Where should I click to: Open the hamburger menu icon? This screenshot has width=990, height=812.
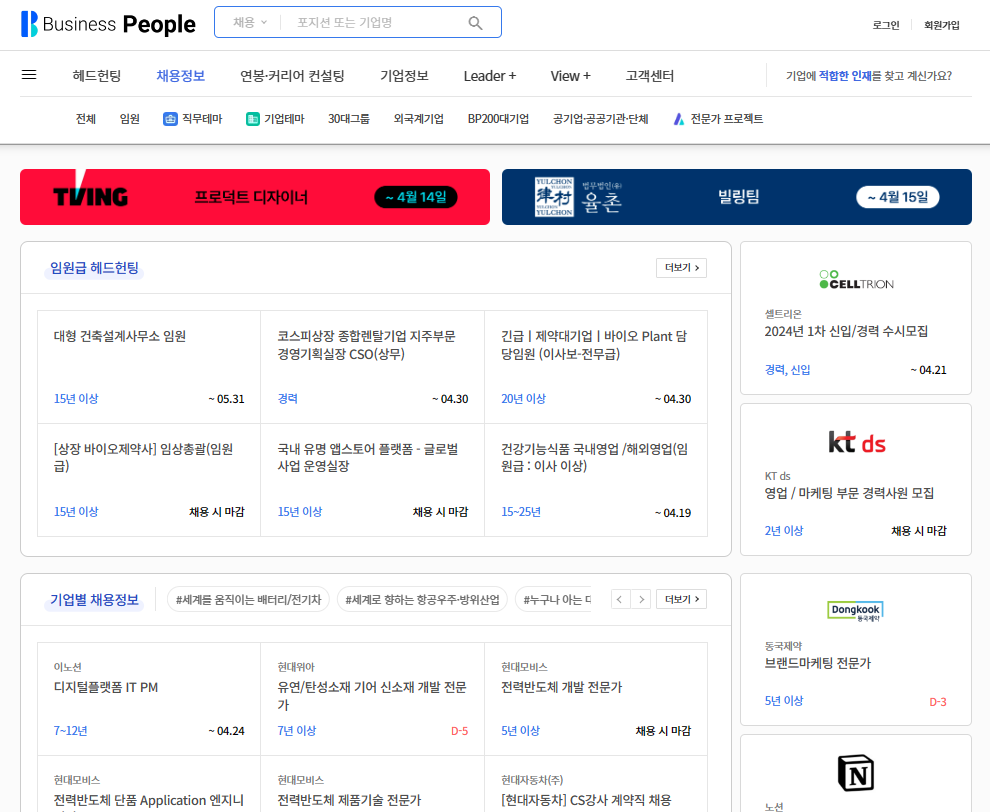point(29,75)
